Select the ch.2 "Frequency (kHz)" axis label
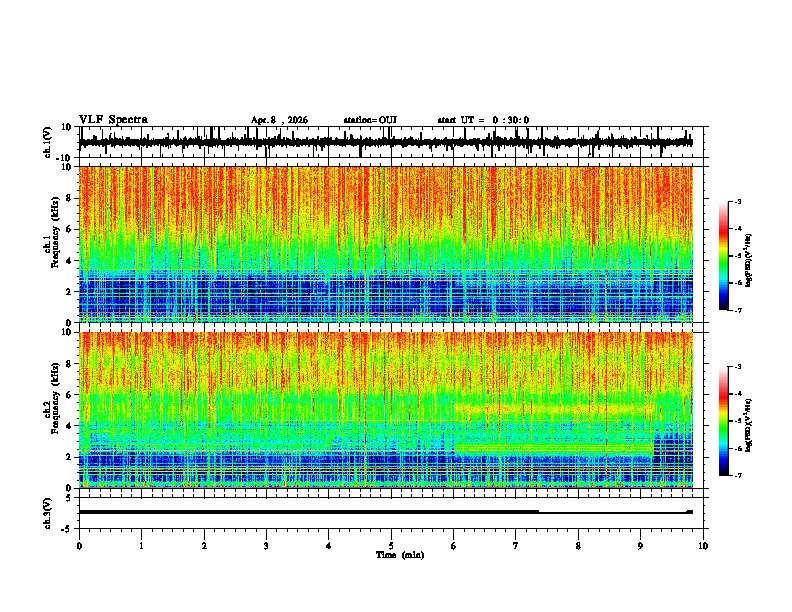This screenshot has width=792, height=612. (x=55, y=398)
